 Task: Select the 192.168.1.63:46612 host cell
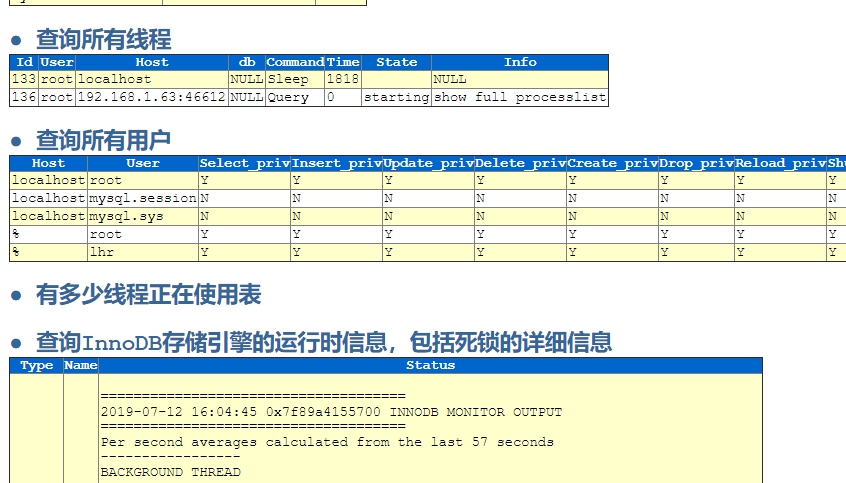[x=152, y=98]
